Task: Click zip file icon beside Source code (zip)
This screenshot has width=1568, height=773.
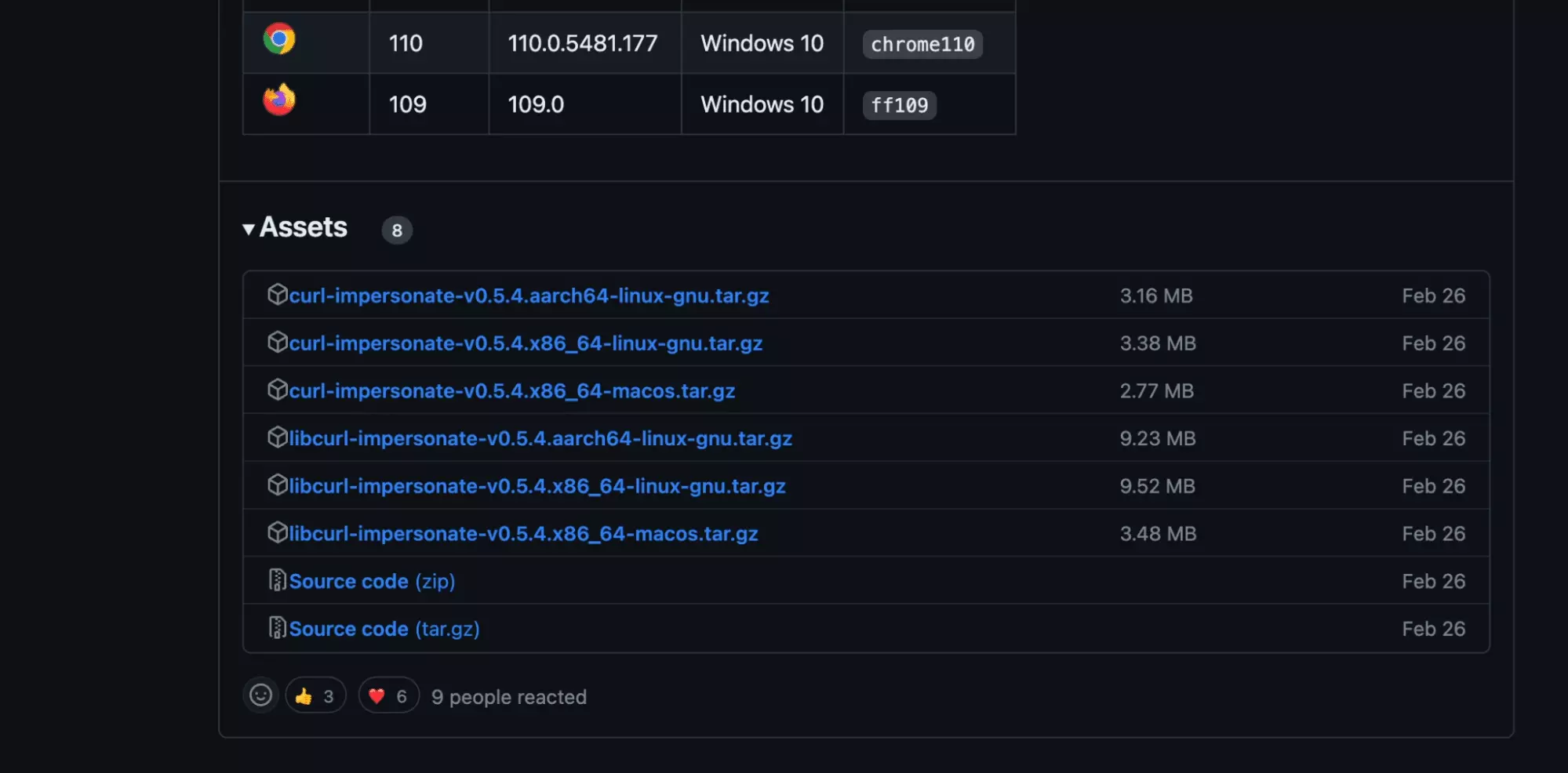Action: [x=277, y=580]
